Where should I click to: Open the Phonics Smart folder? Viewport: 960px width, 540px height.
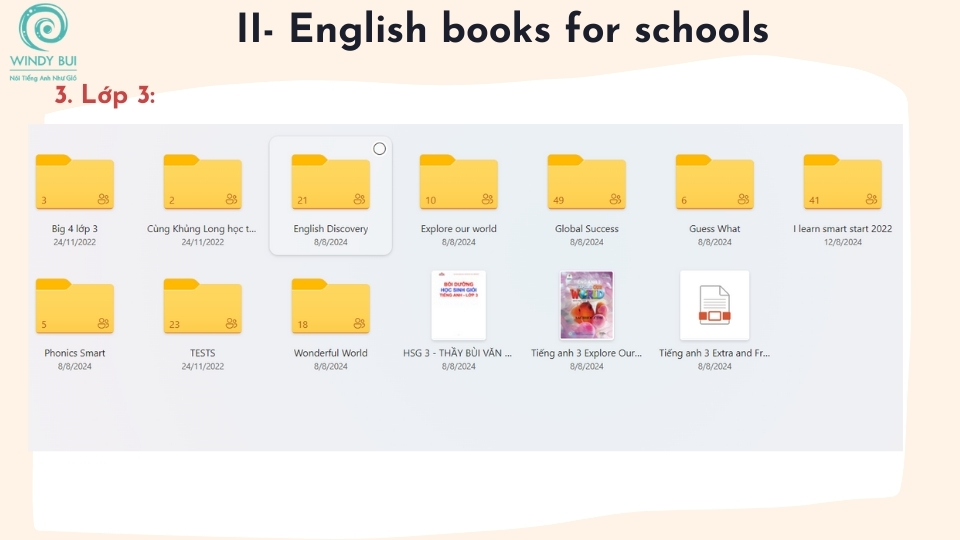pos(75,307)
